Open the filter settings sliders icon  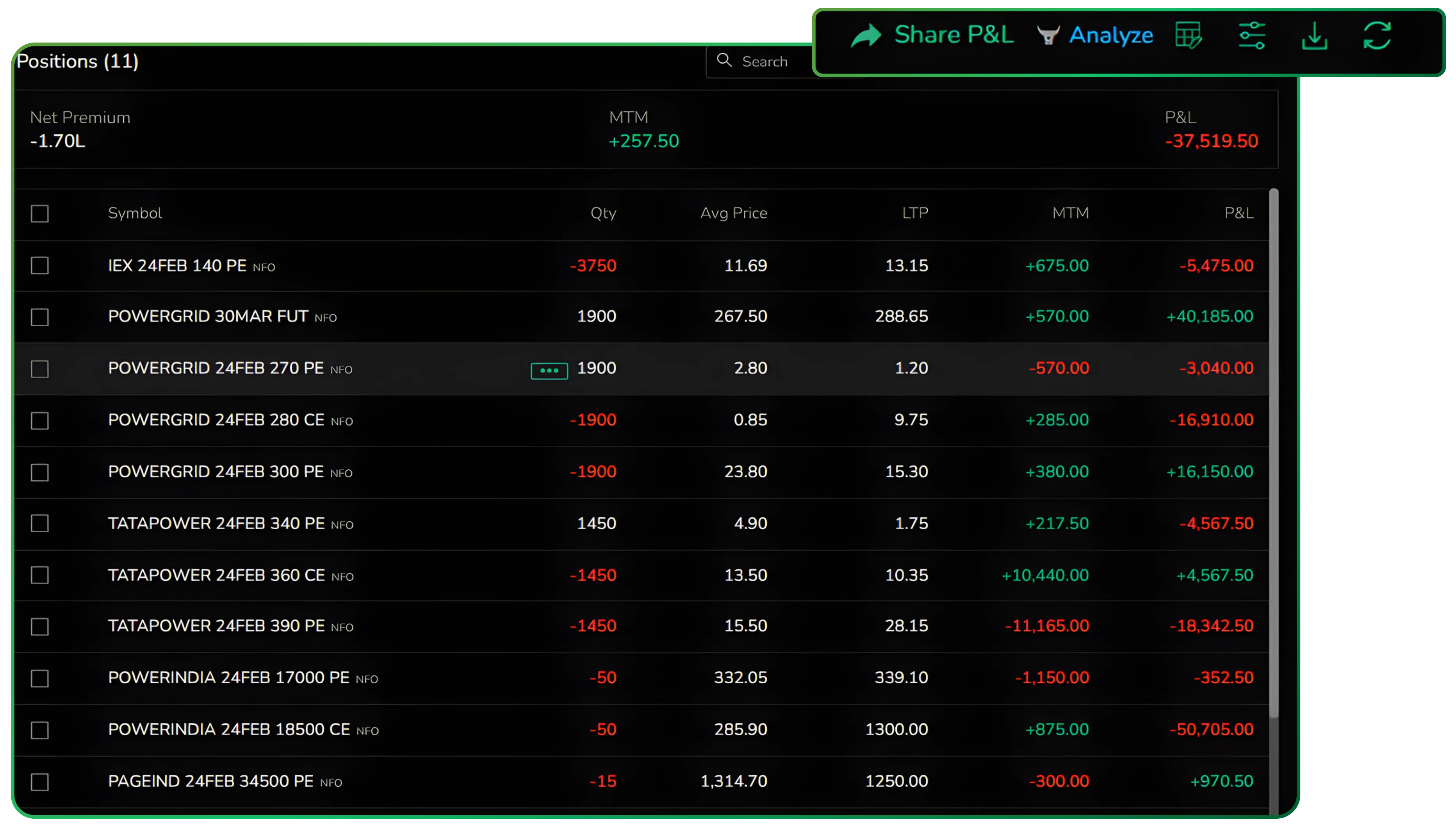(1253, 35)
